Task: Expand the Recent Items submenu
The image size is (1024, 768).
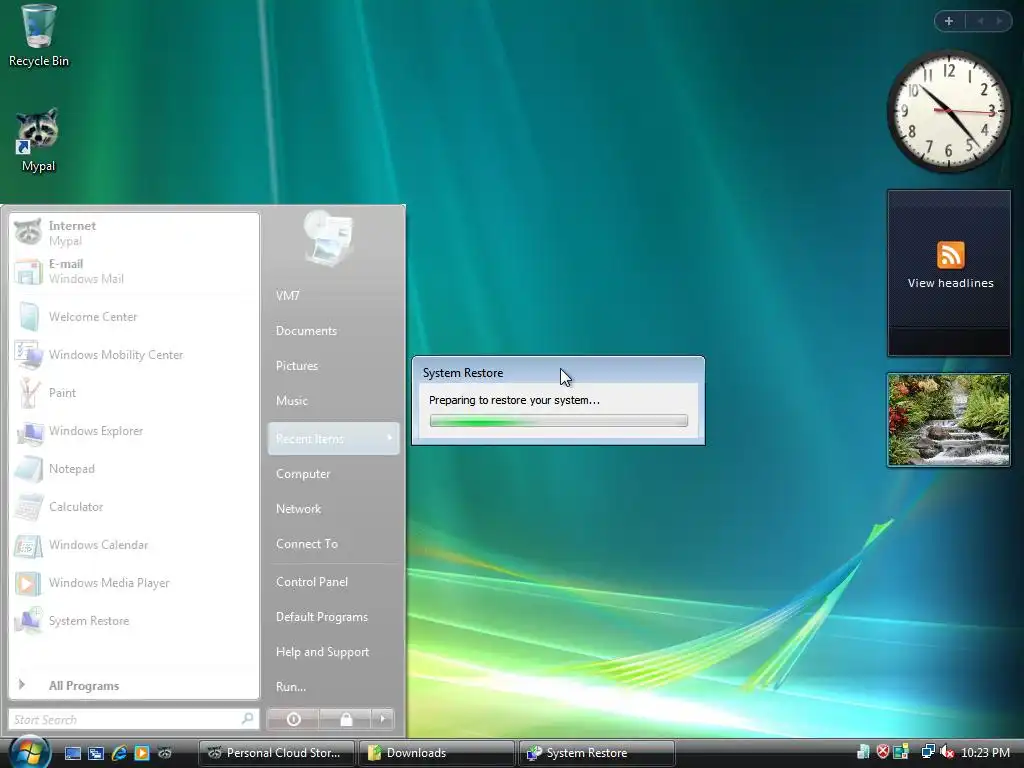Action: pos(333,439)
